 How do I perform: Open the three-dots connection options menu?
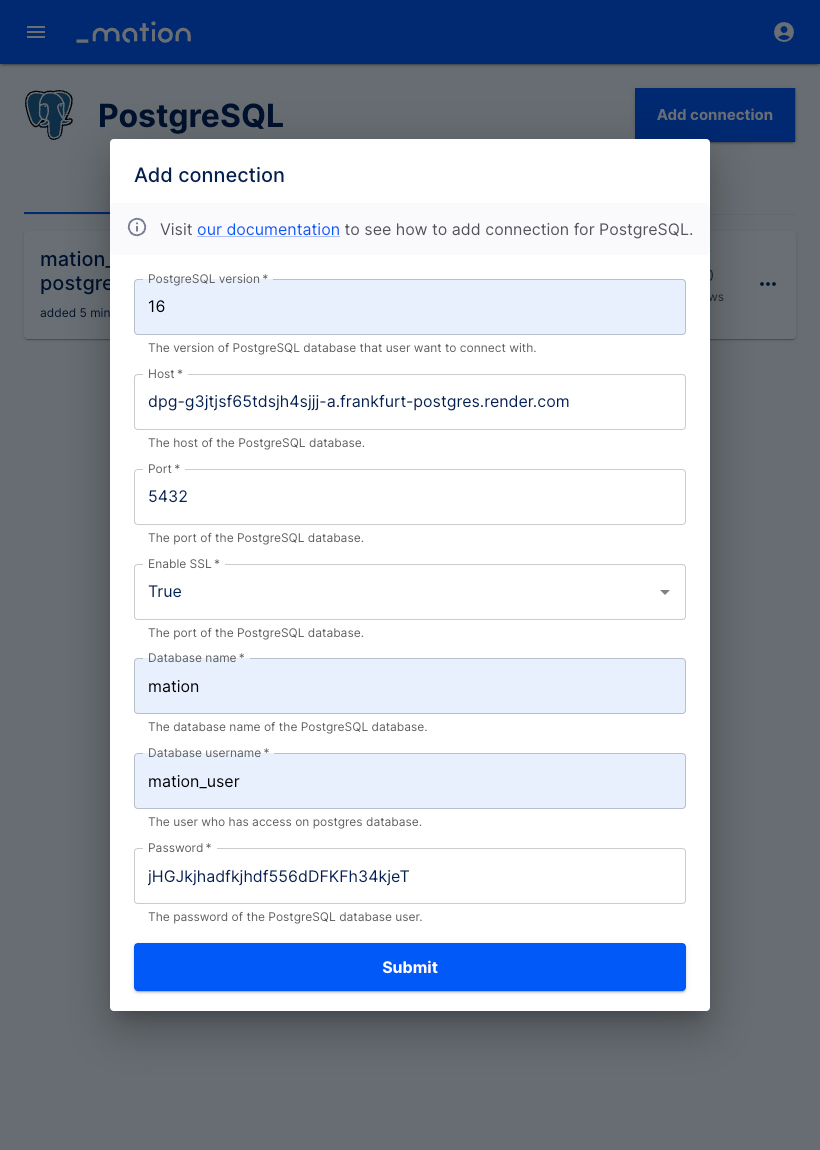(767, 284)
